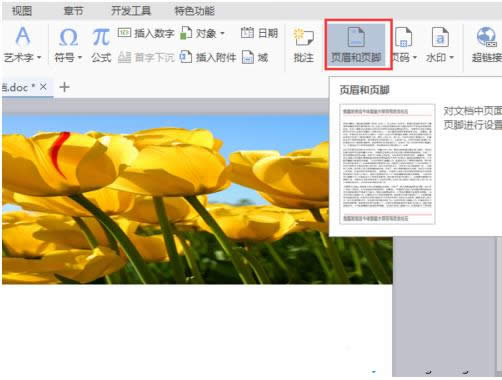502x380 pixels.
Task: Click the 页码 page number icon
Action: (403, 37)
